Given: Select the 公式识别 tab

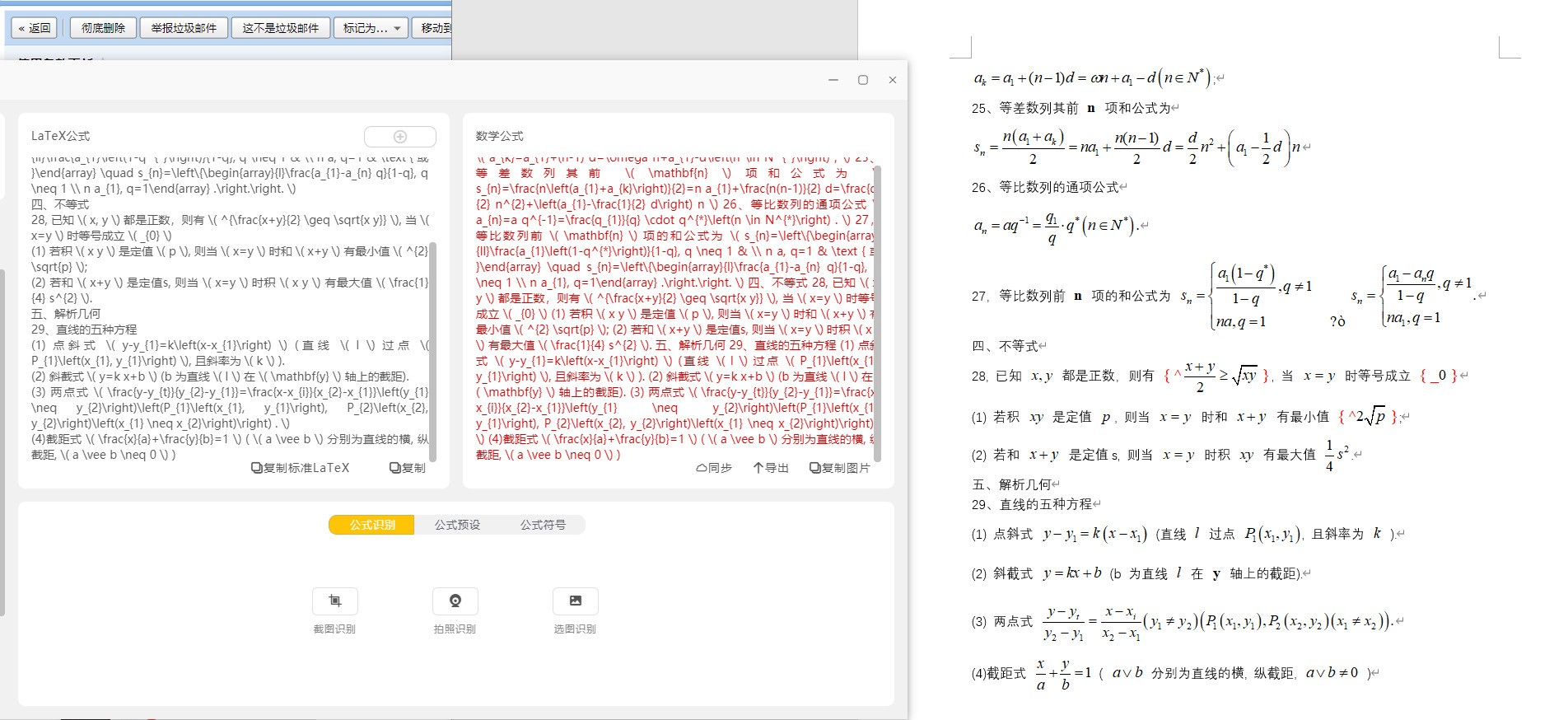Looking at the screenshot, I should (x=371, y=525).
